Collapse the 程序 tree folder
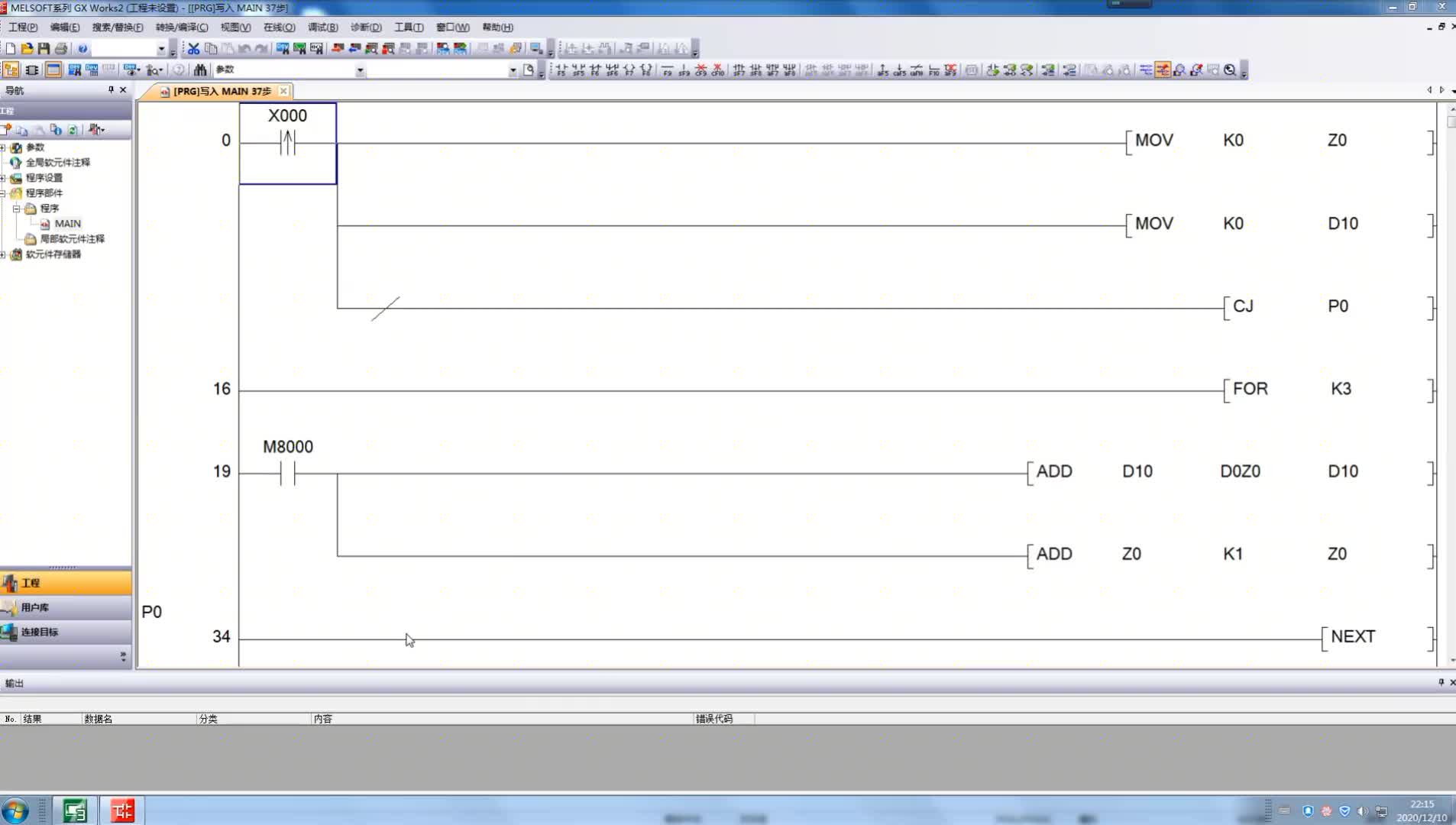The width and height of the screenshot is (1456, 825). [16, 208]
